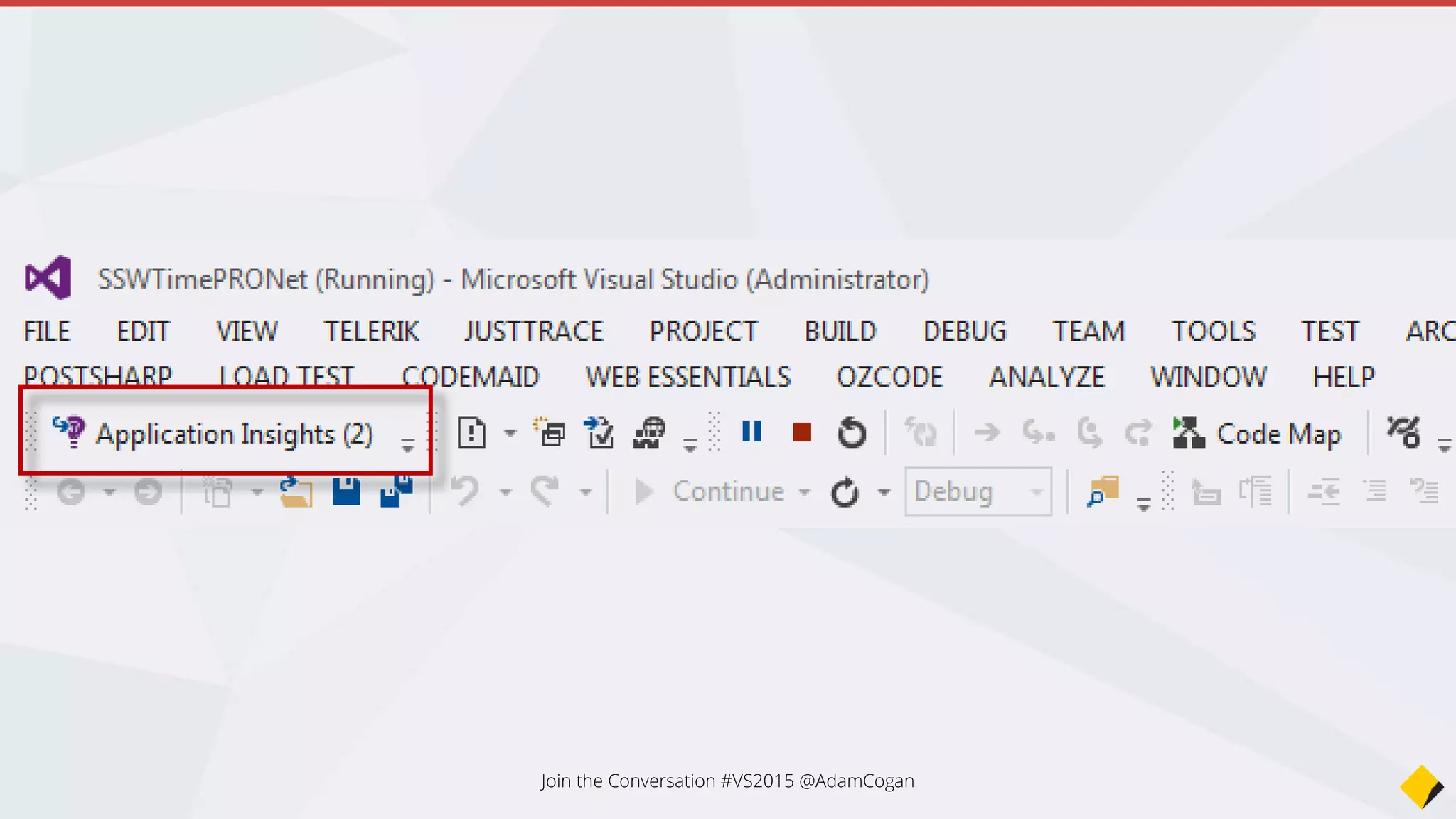Viewport: 1456px width, 819px height.
Task: Click the Show Next Statement arrow icon
Action: (x=987, y=432)
